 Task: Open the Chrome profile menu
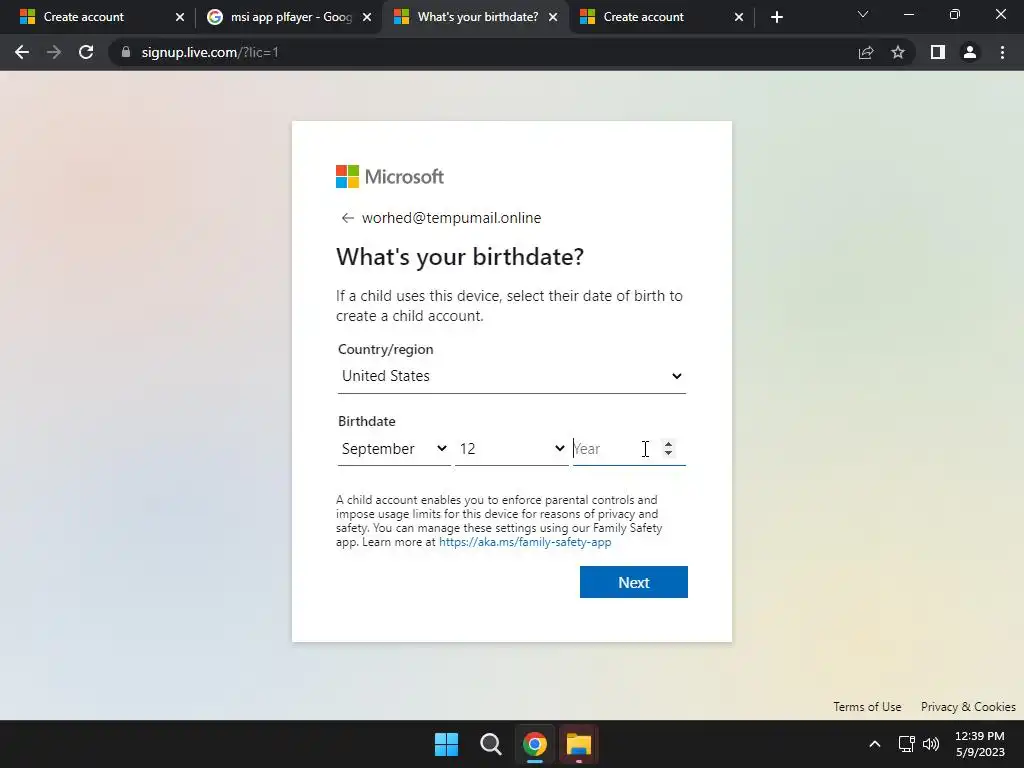(970, 52)
